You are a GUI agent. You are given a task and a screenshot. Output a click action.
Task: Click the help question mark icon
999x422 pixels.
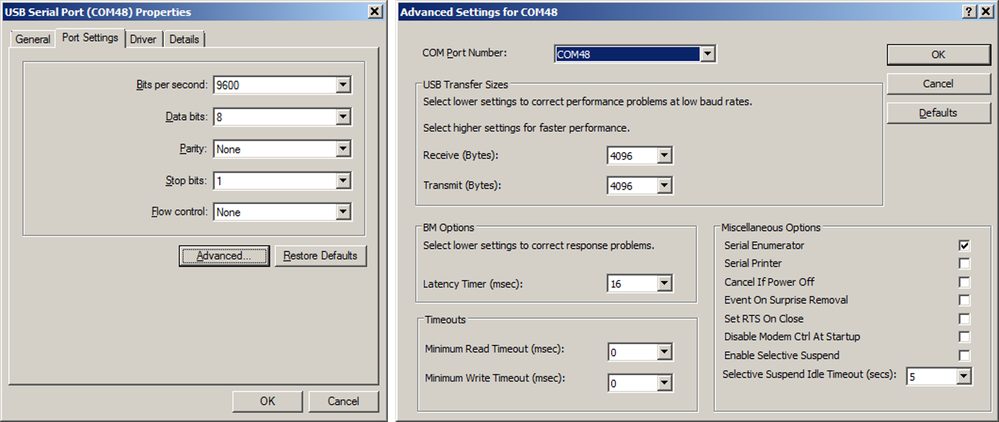969,10
